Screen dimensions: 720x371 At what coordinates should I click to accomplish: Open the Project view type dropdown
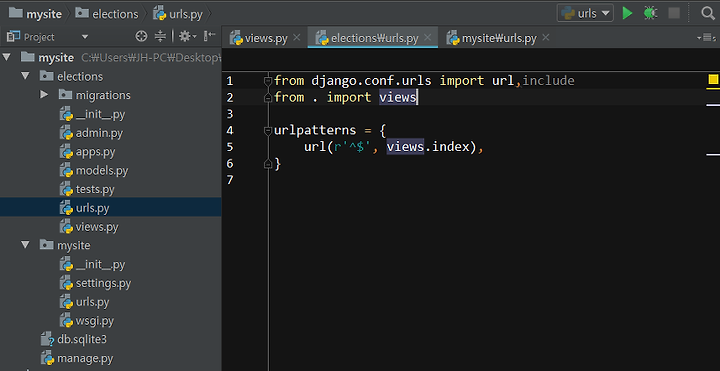84,37
